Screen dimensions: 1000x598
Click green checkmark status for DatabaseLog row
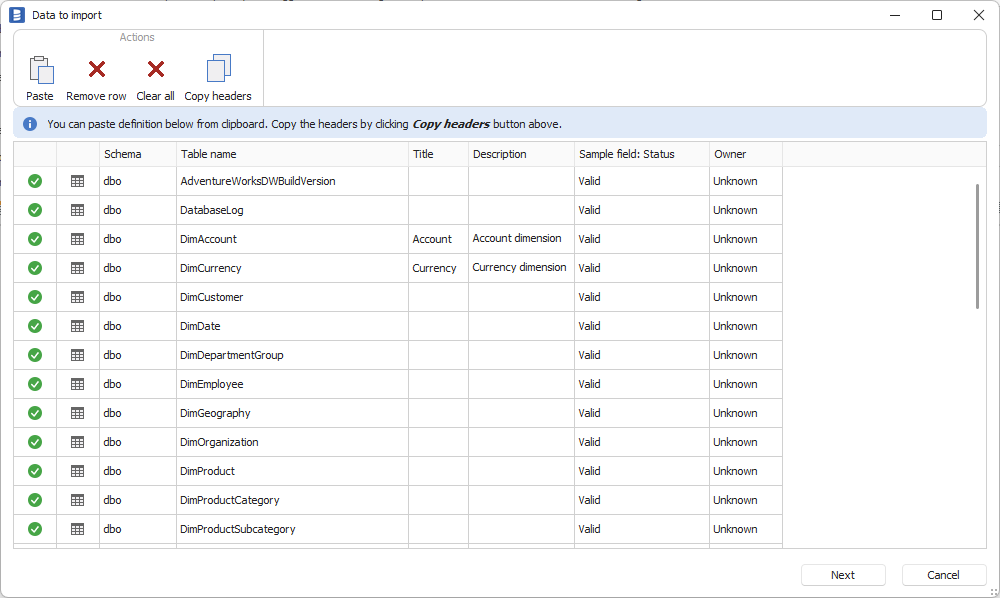[x=35, y=210]
